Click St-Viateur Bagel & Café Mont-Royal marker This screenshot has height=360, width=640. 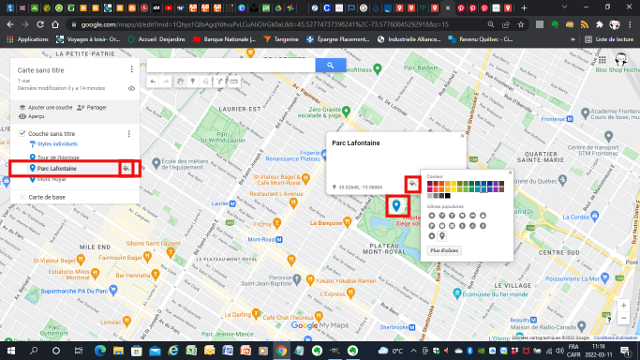[306, 178]
